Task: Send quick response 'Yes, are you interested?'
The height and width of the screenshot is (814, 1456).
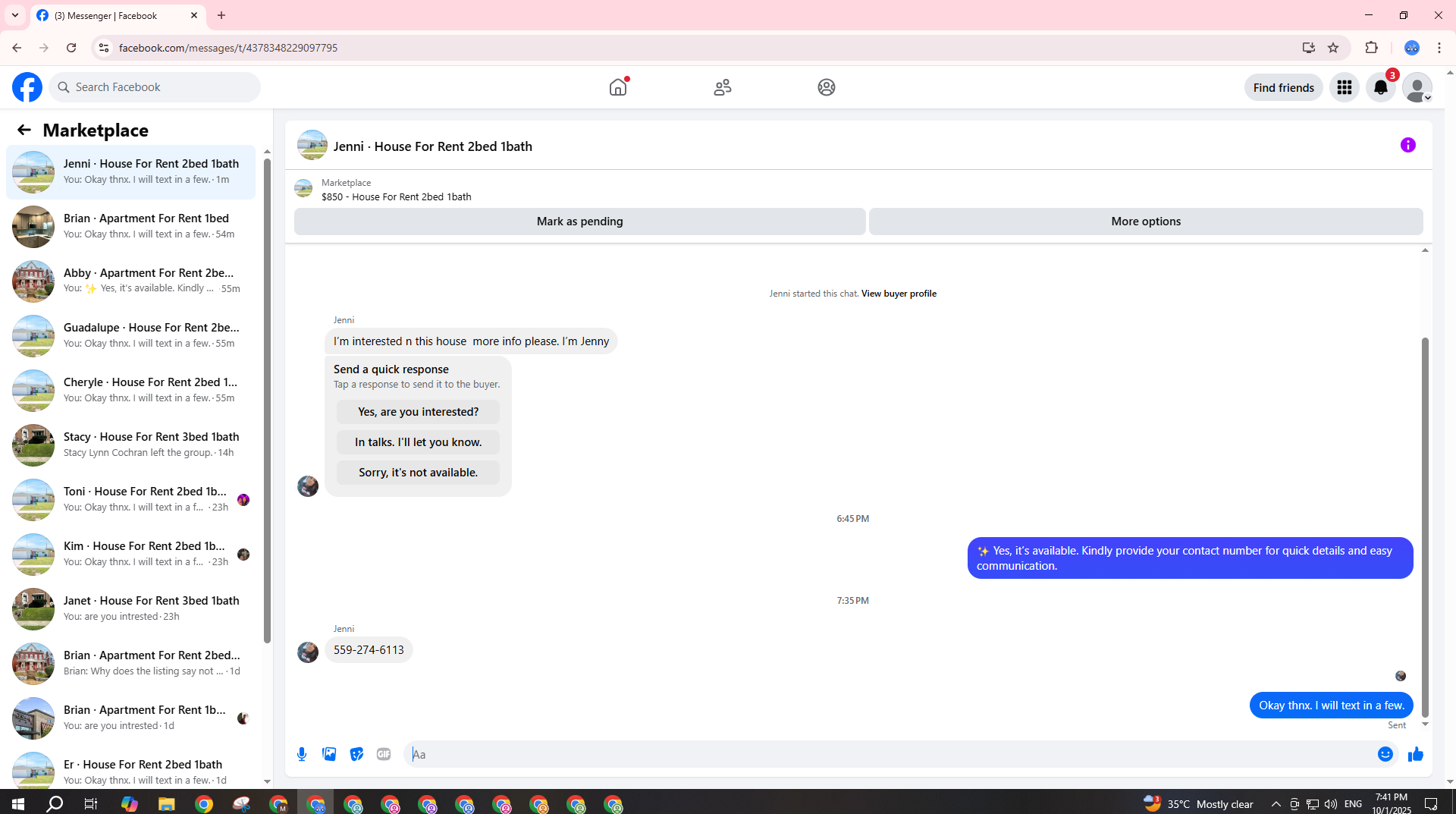Action: point(419,412)
